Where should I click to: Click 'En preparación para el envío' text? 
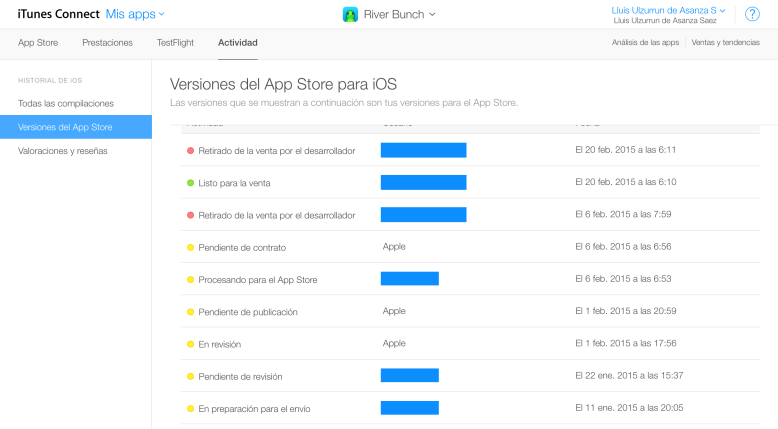(254, 409)
